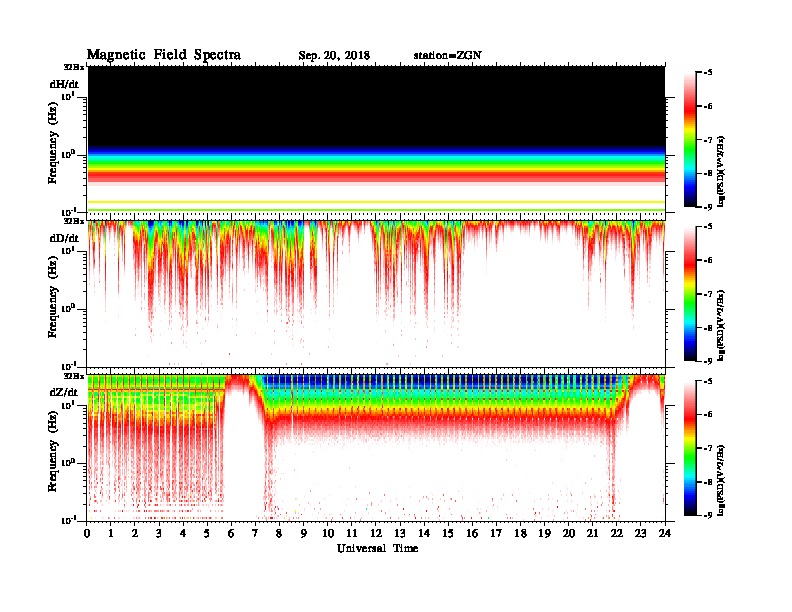This screenshot has width=792, height=612.
Task: Click hour tick label 14 on time axis
Action: (x=424, y=533)
